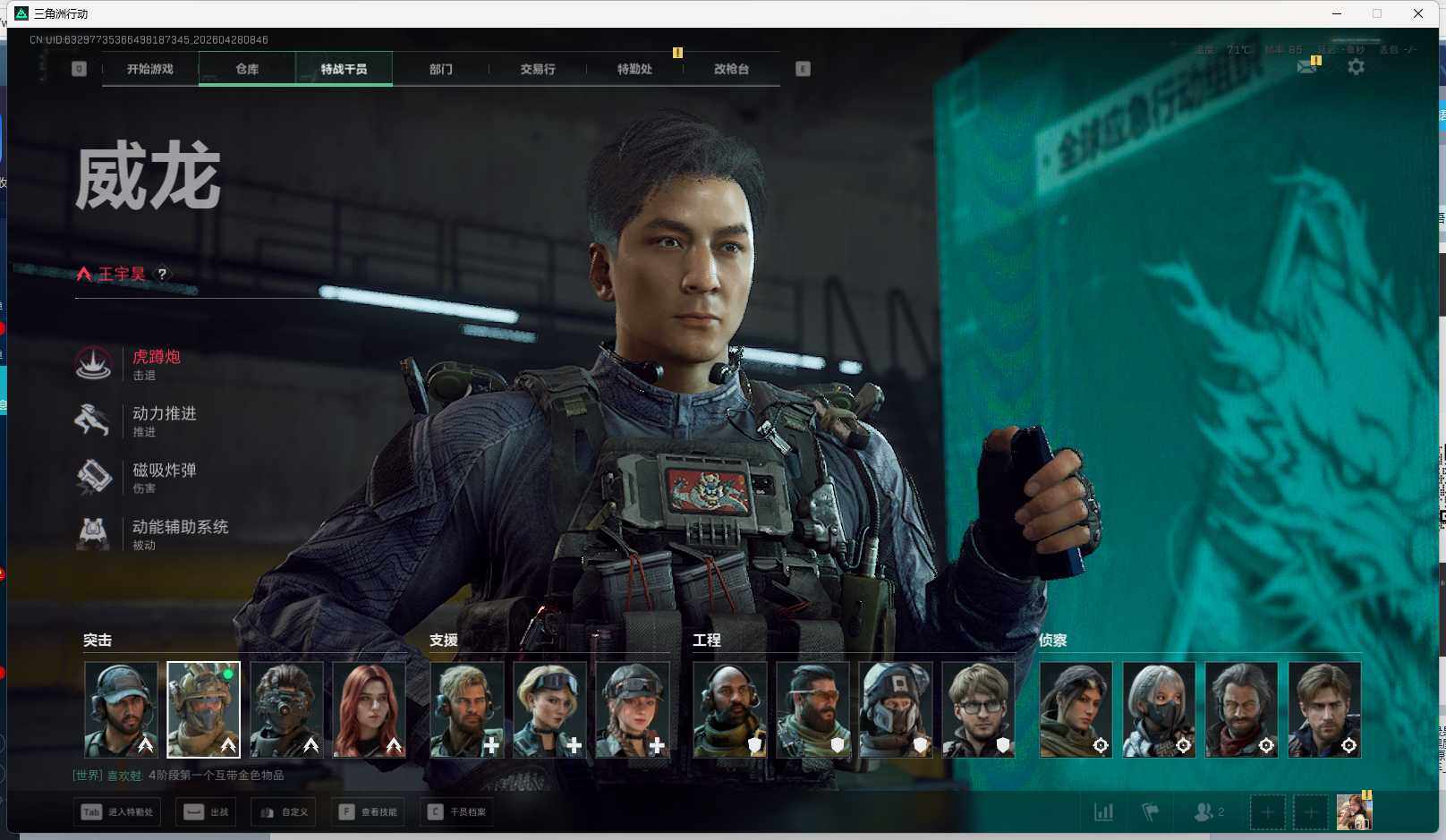Click the second empty squad slot plus
1446x840 pixels.
(1311, 812)
